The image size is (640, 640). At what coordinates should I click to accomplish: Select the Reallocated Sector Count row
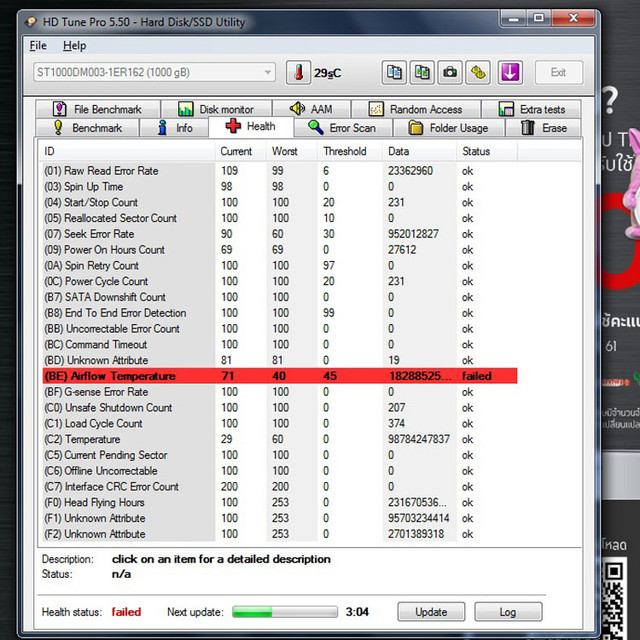[x=280, y=218]
